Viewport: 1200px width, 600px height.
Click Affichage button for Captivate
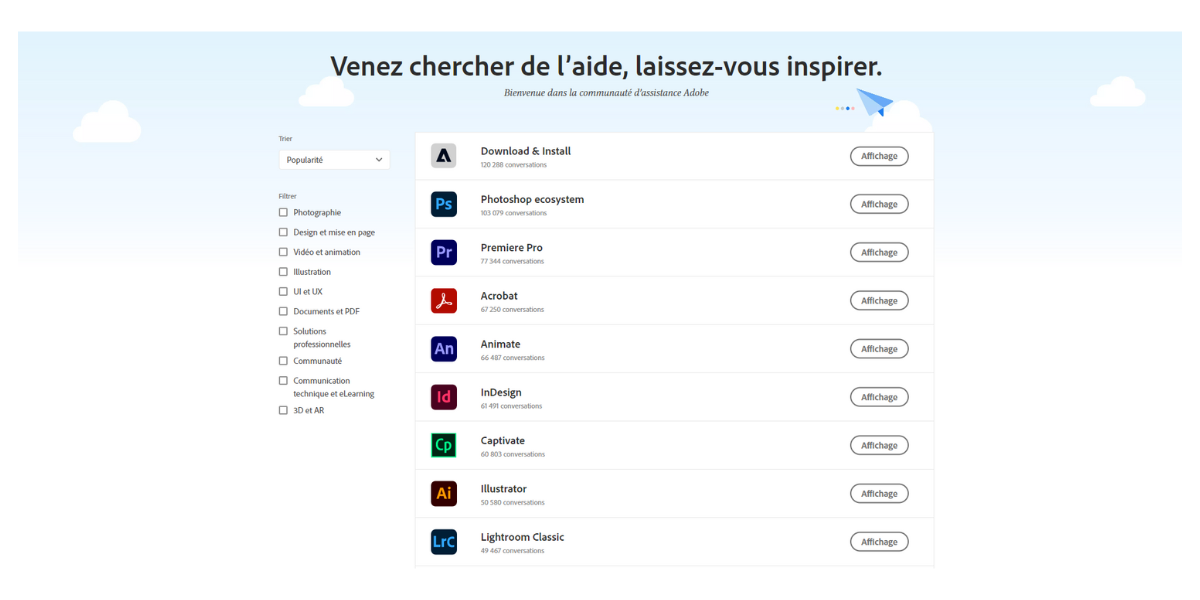click(879, 445)
